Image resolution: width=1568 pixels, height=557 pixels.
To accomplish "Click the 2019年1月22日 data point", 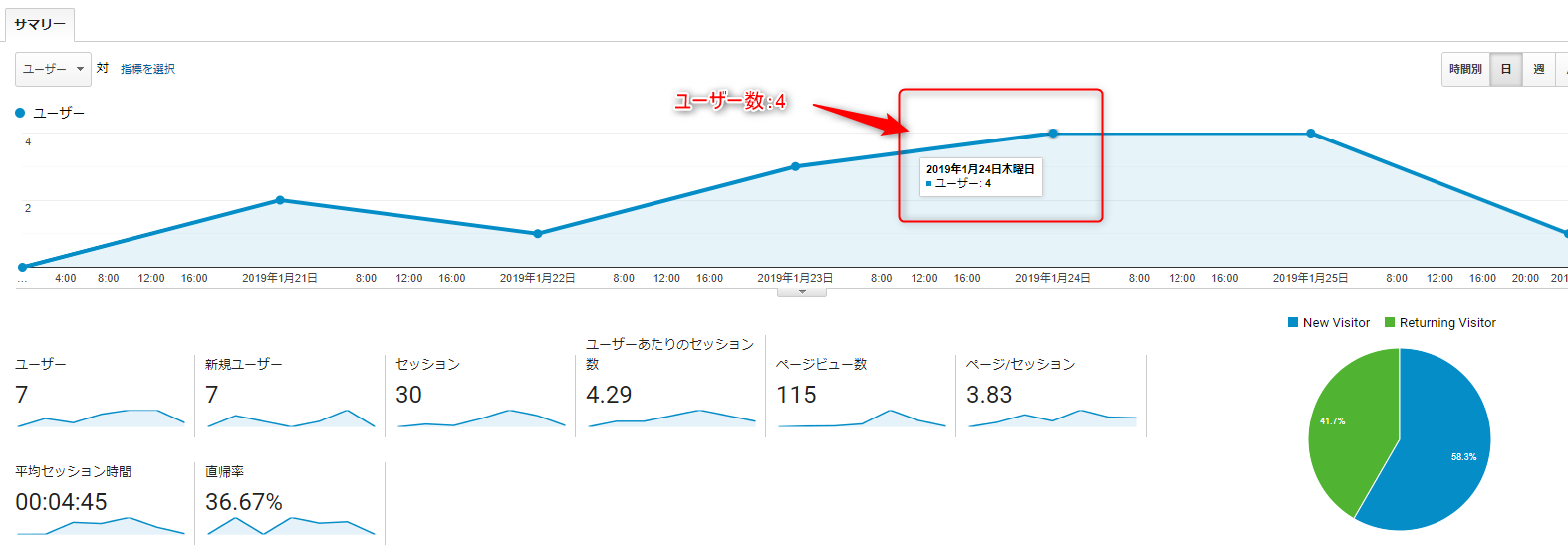I will click(x=538, y=234).
